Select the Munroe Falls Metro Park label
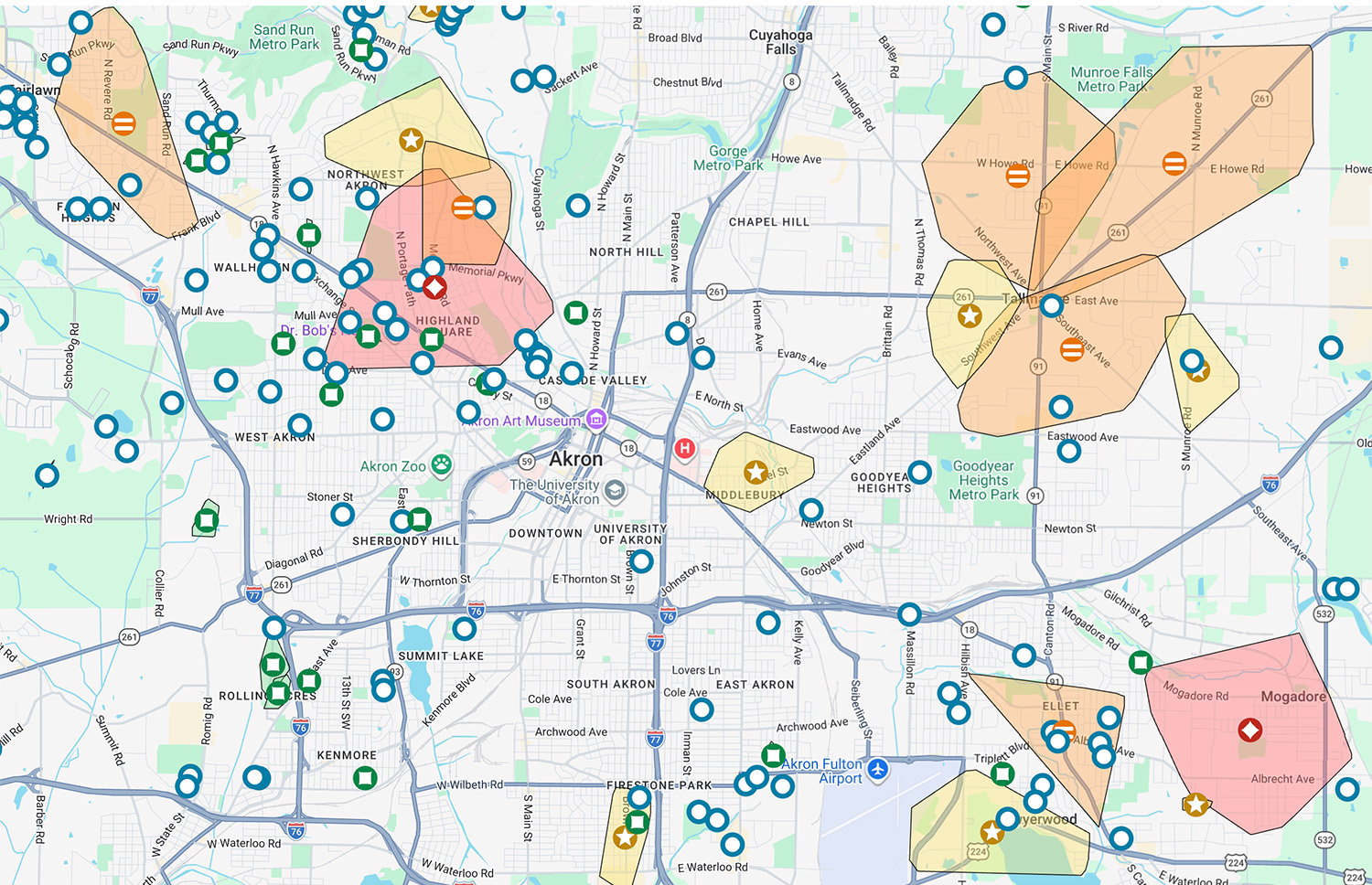The width and height of the screenshot is (1372, 885). point(1111,80)
